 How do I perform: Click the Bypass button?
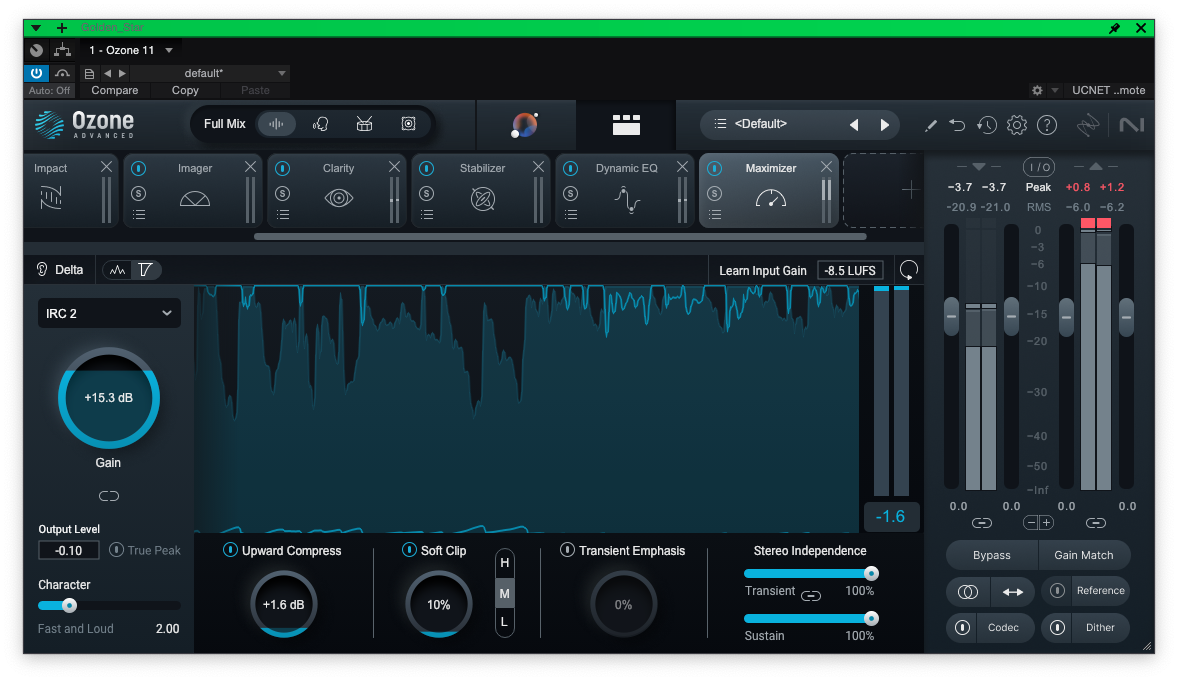[x=992, y=555]
